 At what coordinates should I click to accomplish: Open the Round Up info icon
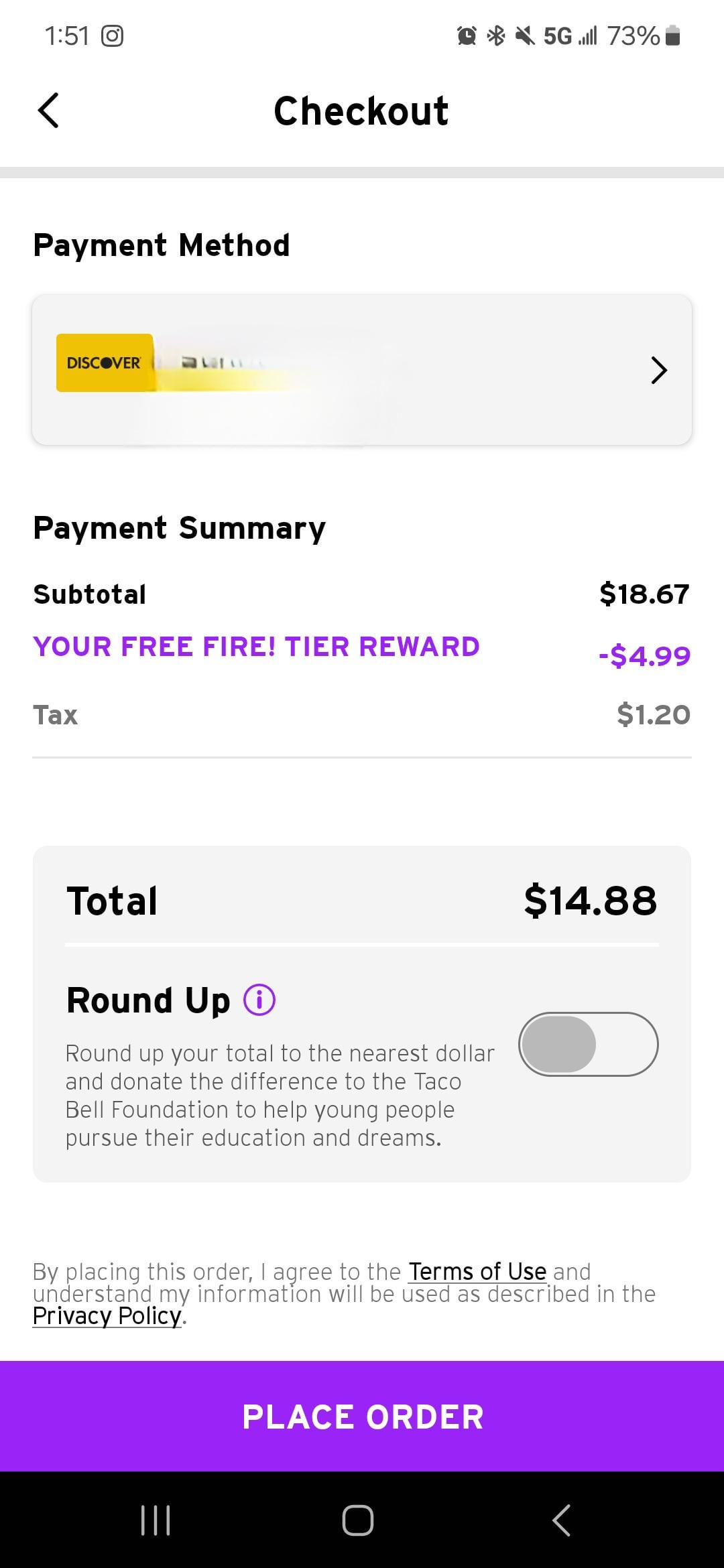pos(259,1000)
